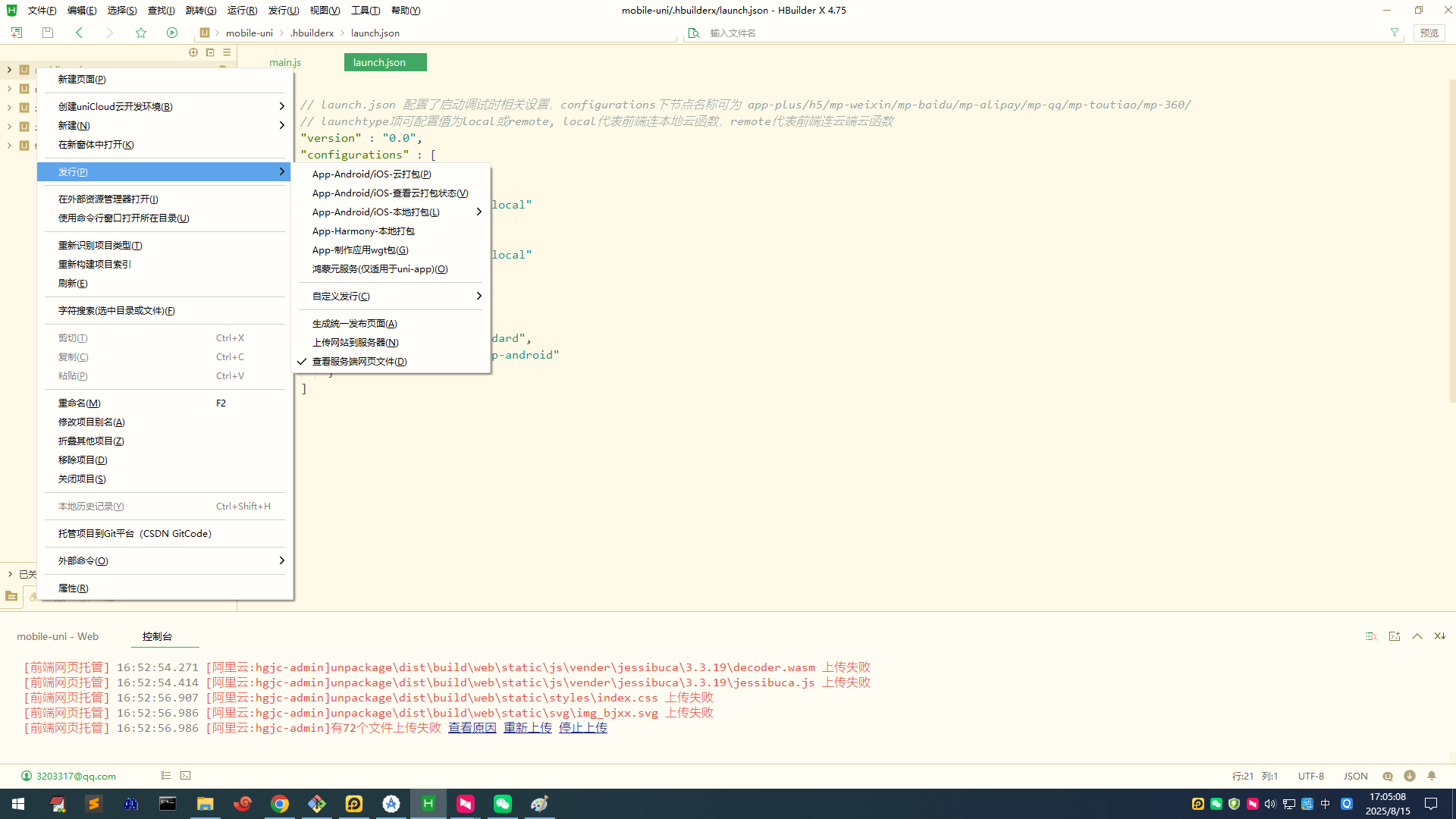Expand App-Android/iOS-本地打包 submenu arrow
Image resolution: width=1456 pixels, height=819 pixels.
tap(479, 212)
